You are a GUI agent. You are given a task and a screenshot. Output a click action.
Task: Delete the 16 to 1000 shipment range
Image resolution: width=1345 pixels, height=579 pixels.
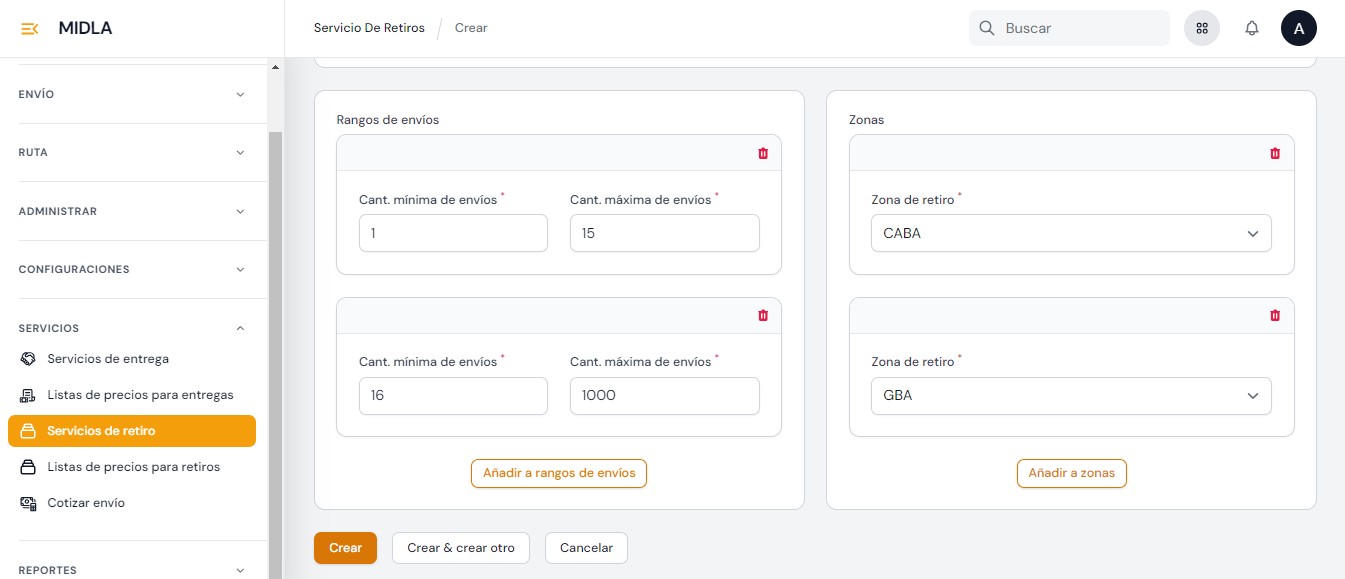click(763, 315)
